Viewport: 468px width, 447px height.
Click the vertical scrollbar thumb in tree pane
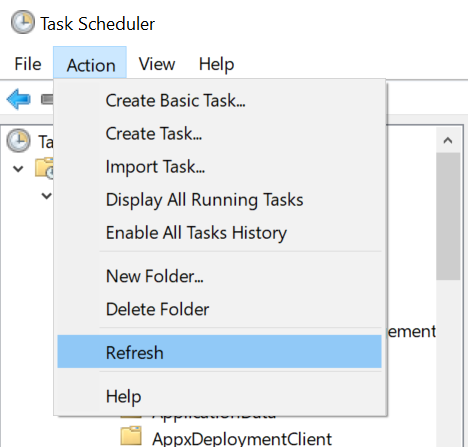448,216
